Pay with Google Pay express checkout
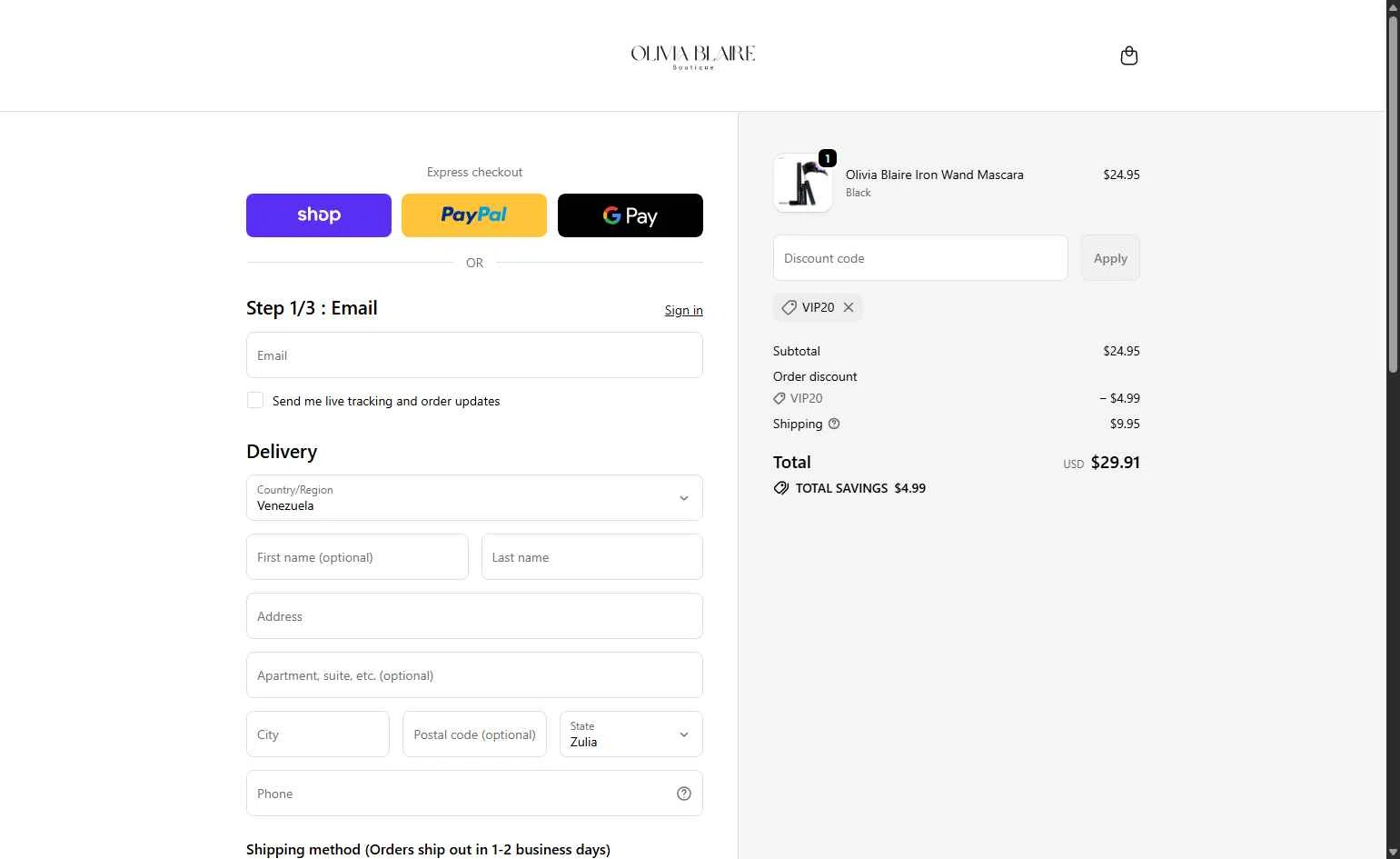The image size is (1400, 859). 630,215
